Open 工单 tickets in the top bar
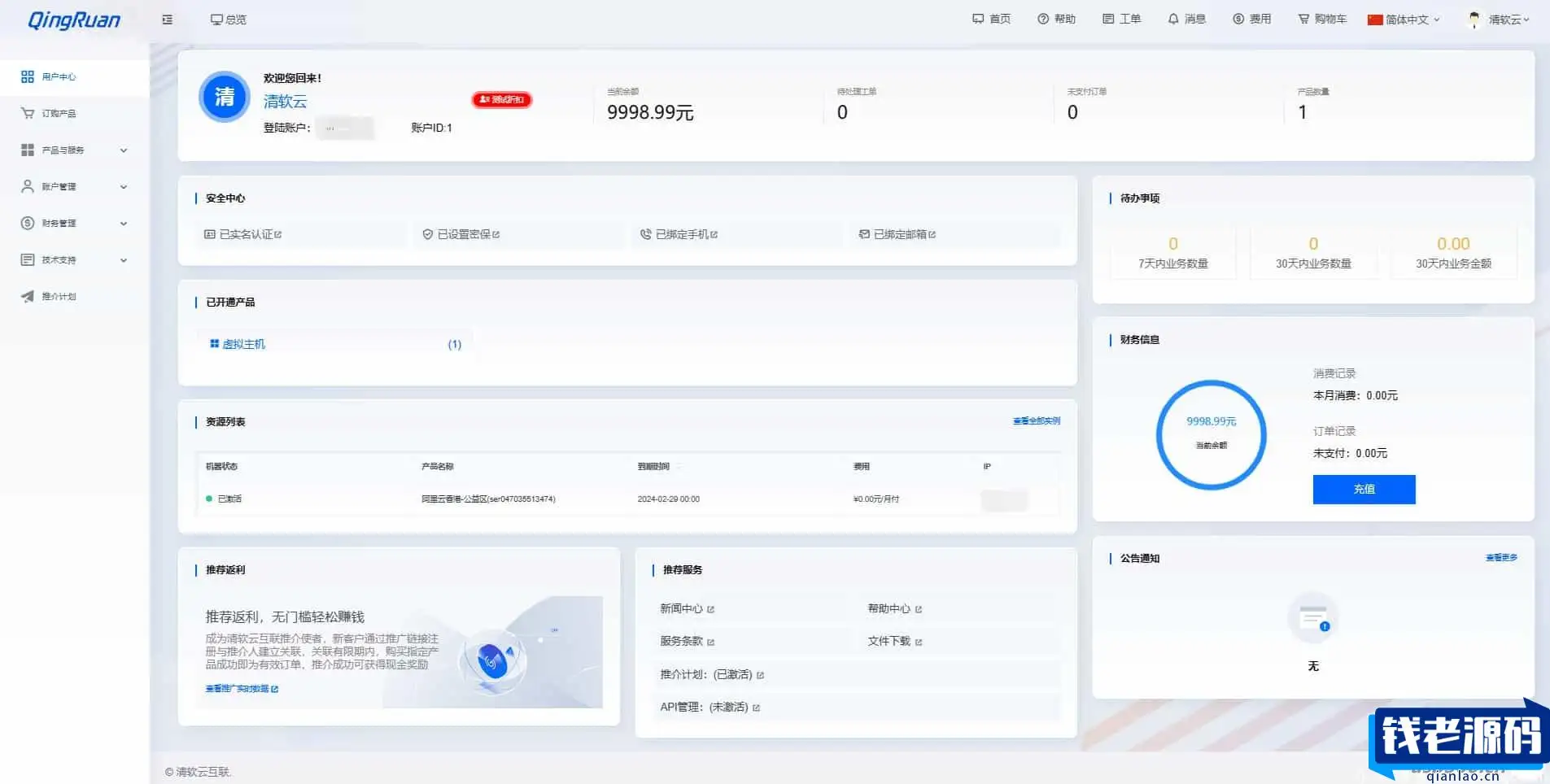1550x784 pixels. pos(1122,19)
